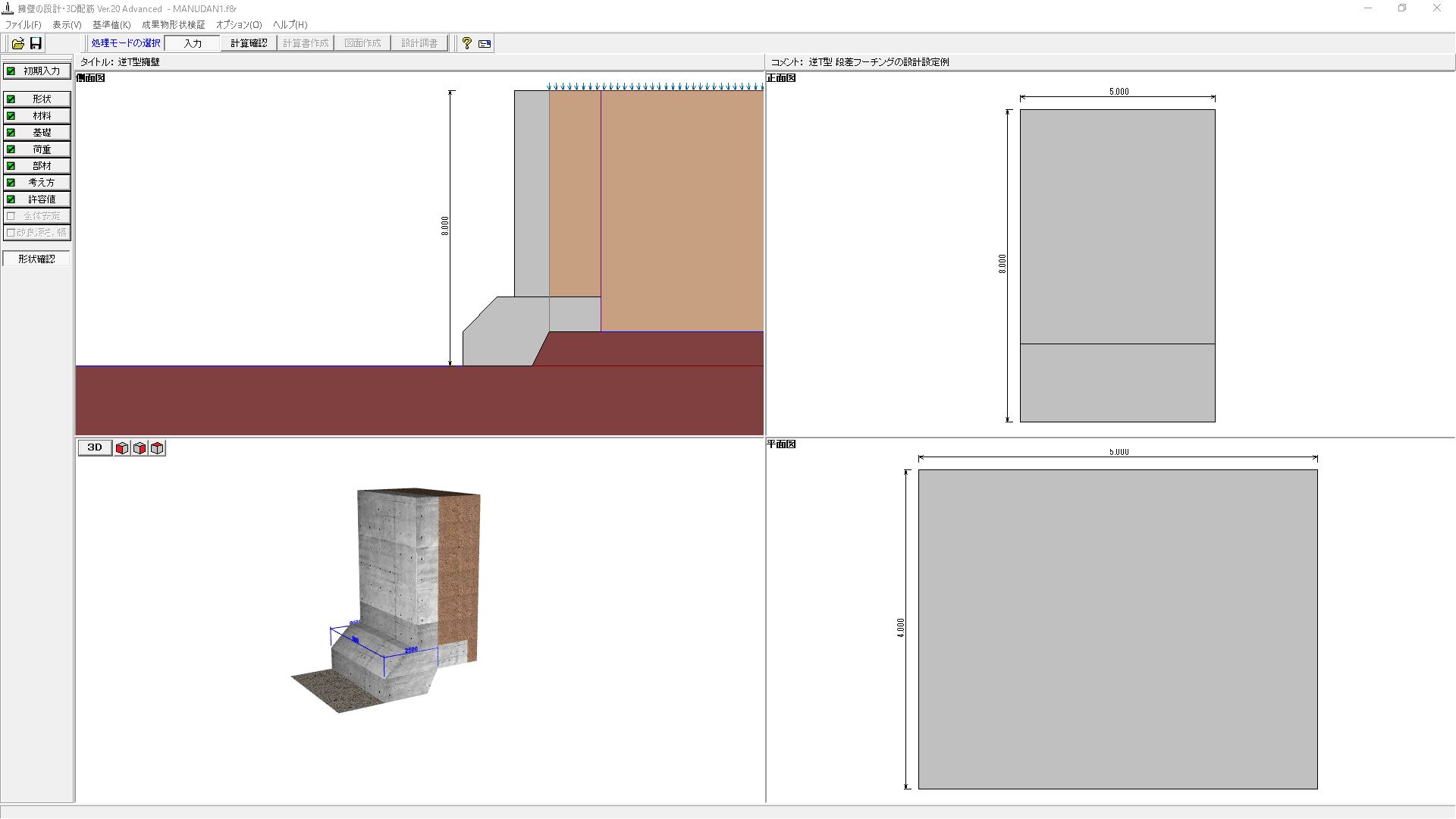Click the title field 逆T型擁壁

click(139, 62)
